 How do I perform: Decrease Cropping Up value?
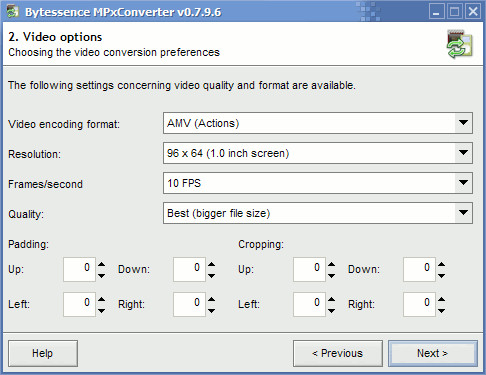[331, 275]
